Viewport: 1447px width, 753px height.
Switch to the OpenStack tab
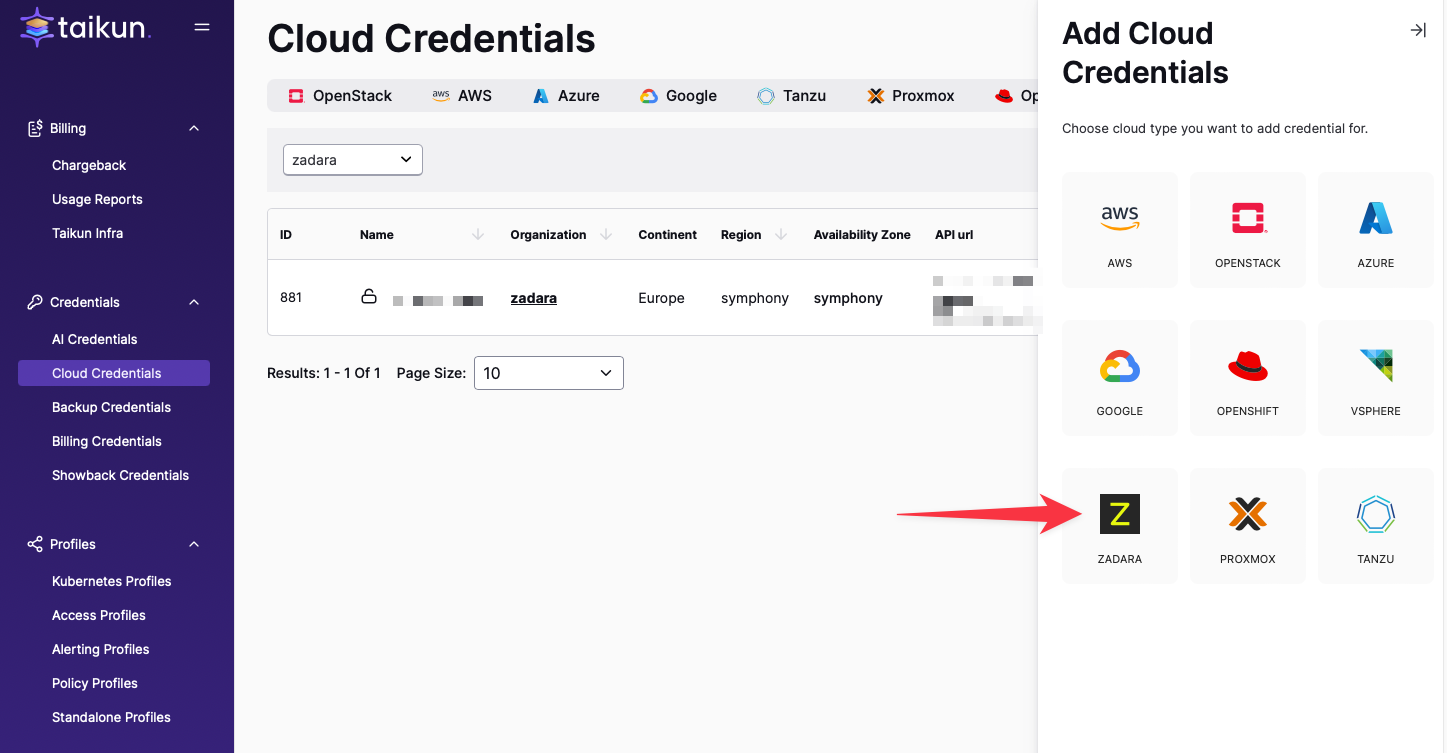coord(340,96)
